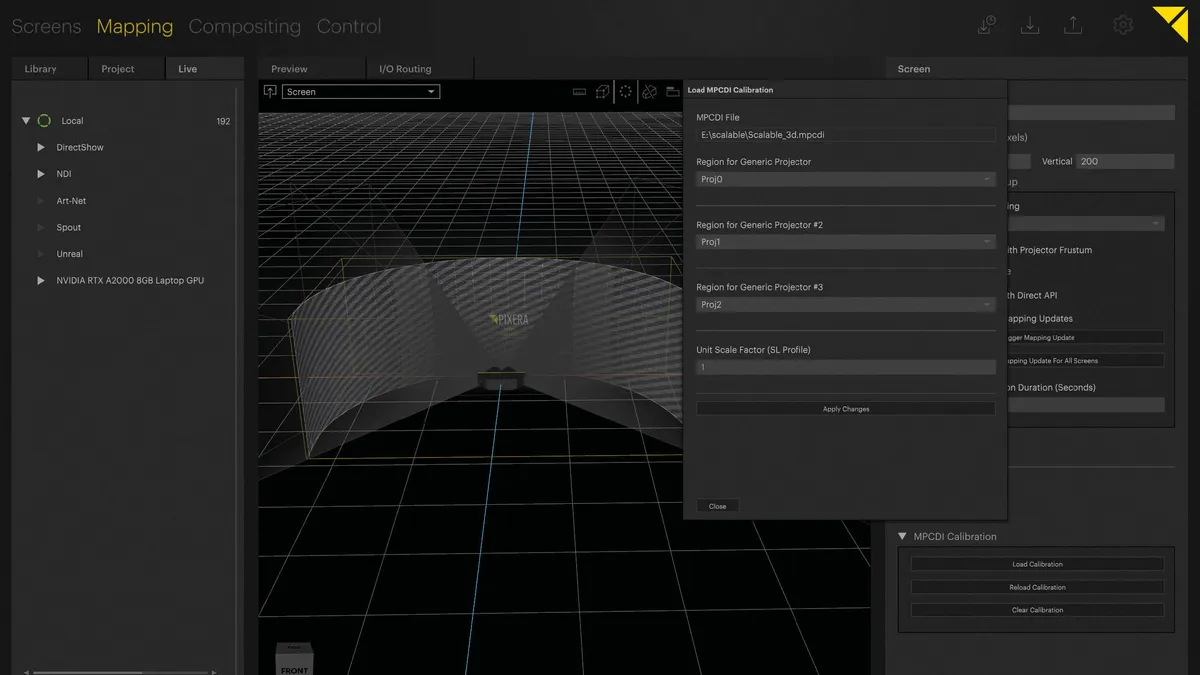Collapse the Local tree node
The width and height of the screenshot is (1200, 675).
[x=26, y=121]
